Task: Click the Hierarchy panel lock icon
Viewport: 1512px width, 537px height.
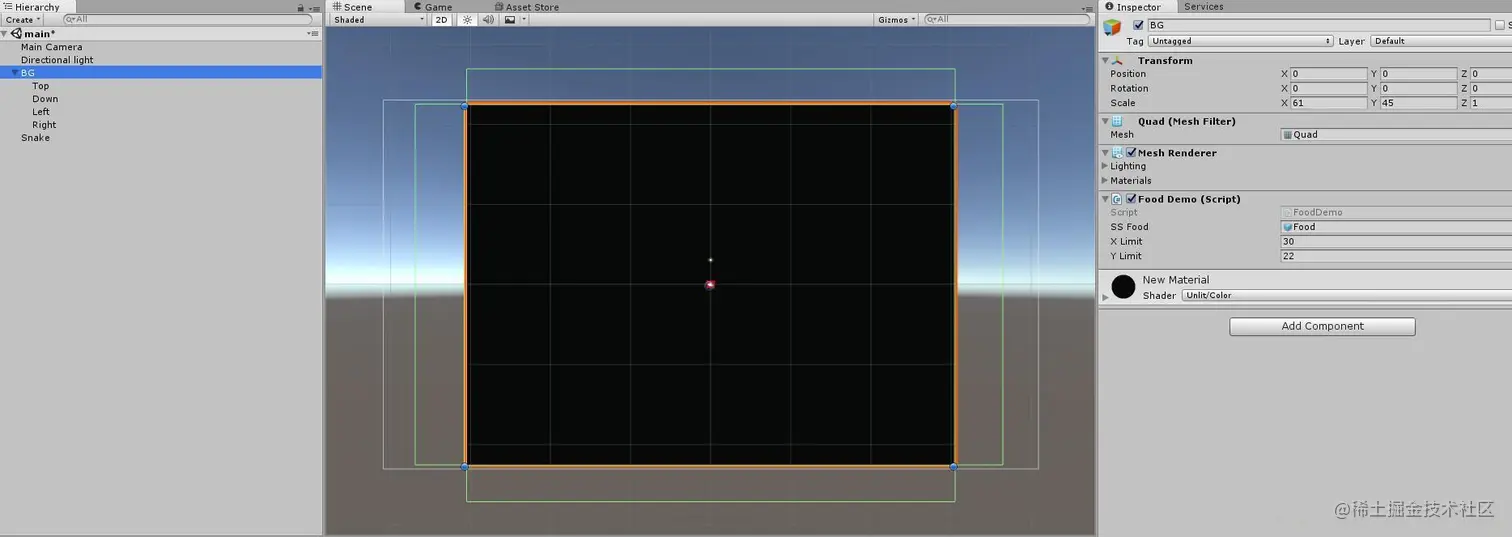Action: (x=300, y=7)
